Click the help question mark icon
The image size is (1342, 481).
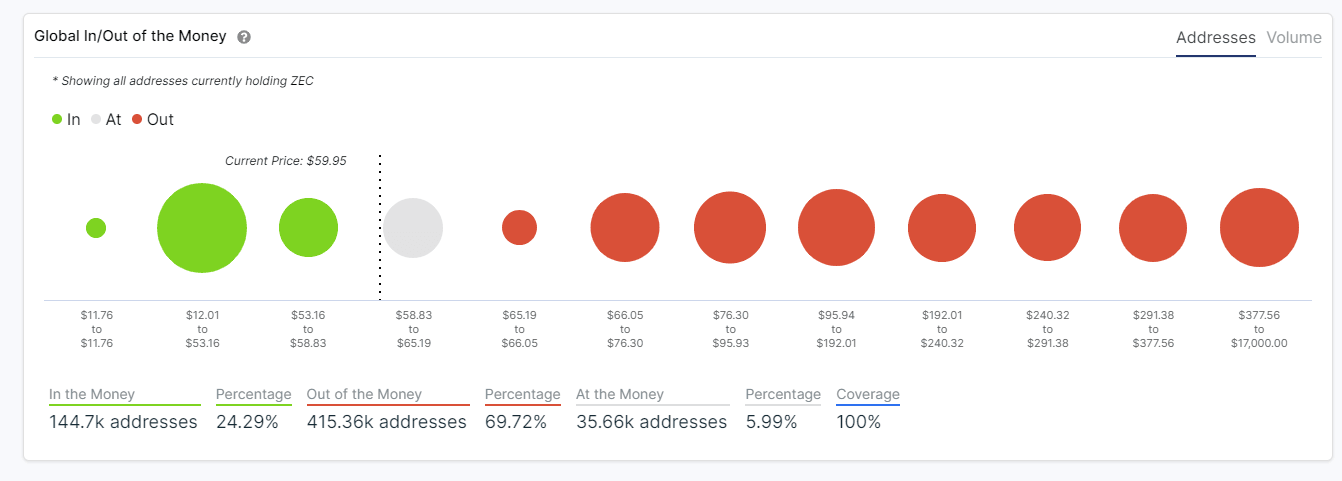coord(244,37)
